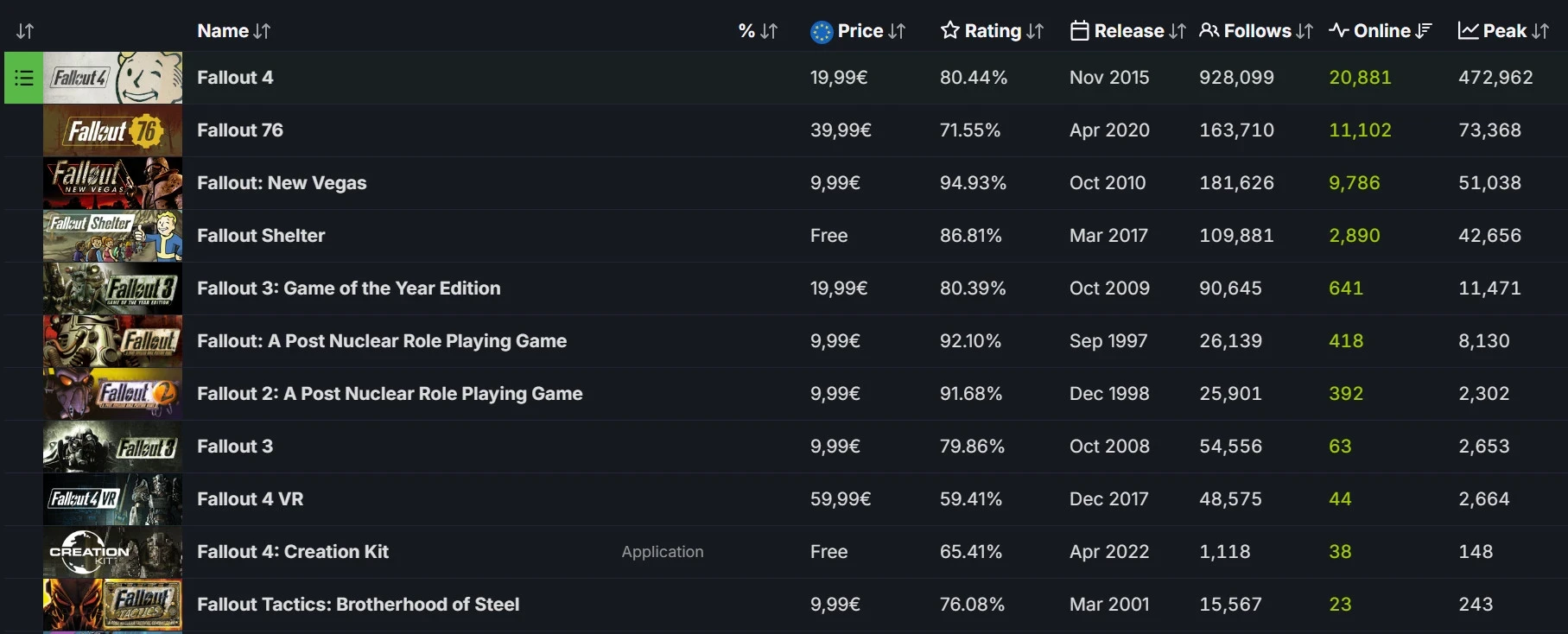Click the Fallout 4 VR cover thumbnail
This screenshot has width=1568, height=634.
(x=112, y=499)
